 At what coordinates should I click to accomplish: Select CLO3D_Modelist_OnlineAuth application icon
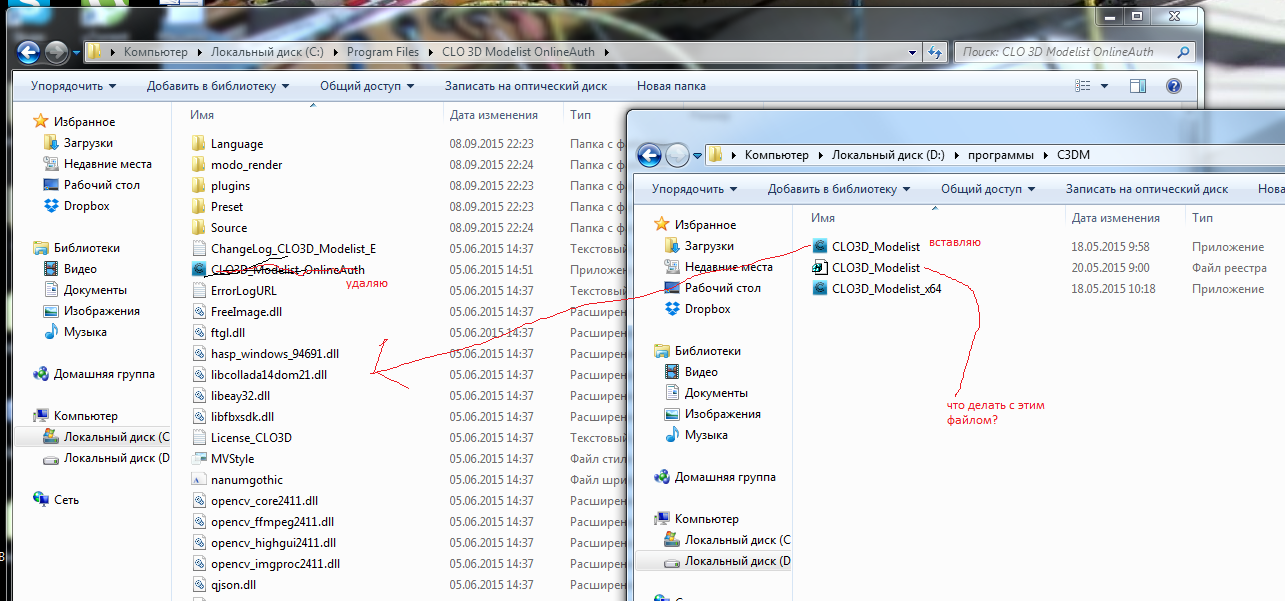click(x=198, y=270)
